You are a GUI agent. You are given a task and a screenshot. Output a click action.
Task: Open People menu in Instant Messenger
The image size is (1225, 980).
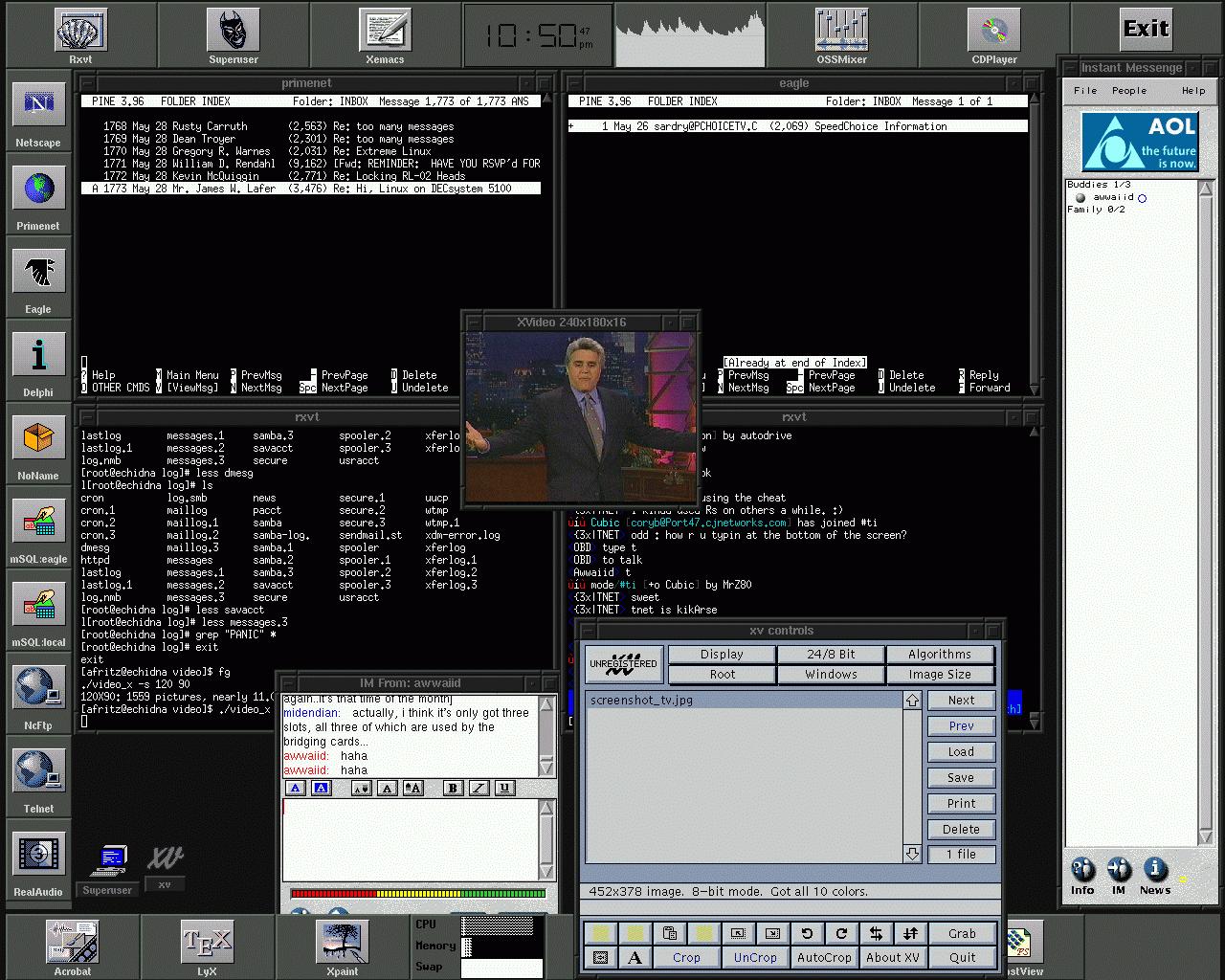point(1129,91)
